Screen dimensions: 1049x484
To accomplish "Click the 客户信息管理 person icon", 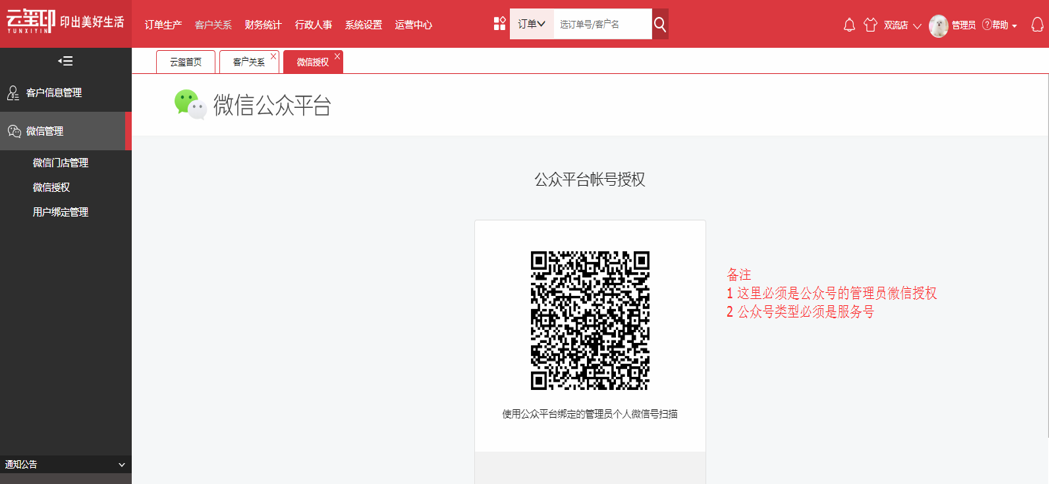I will [13, 93].
